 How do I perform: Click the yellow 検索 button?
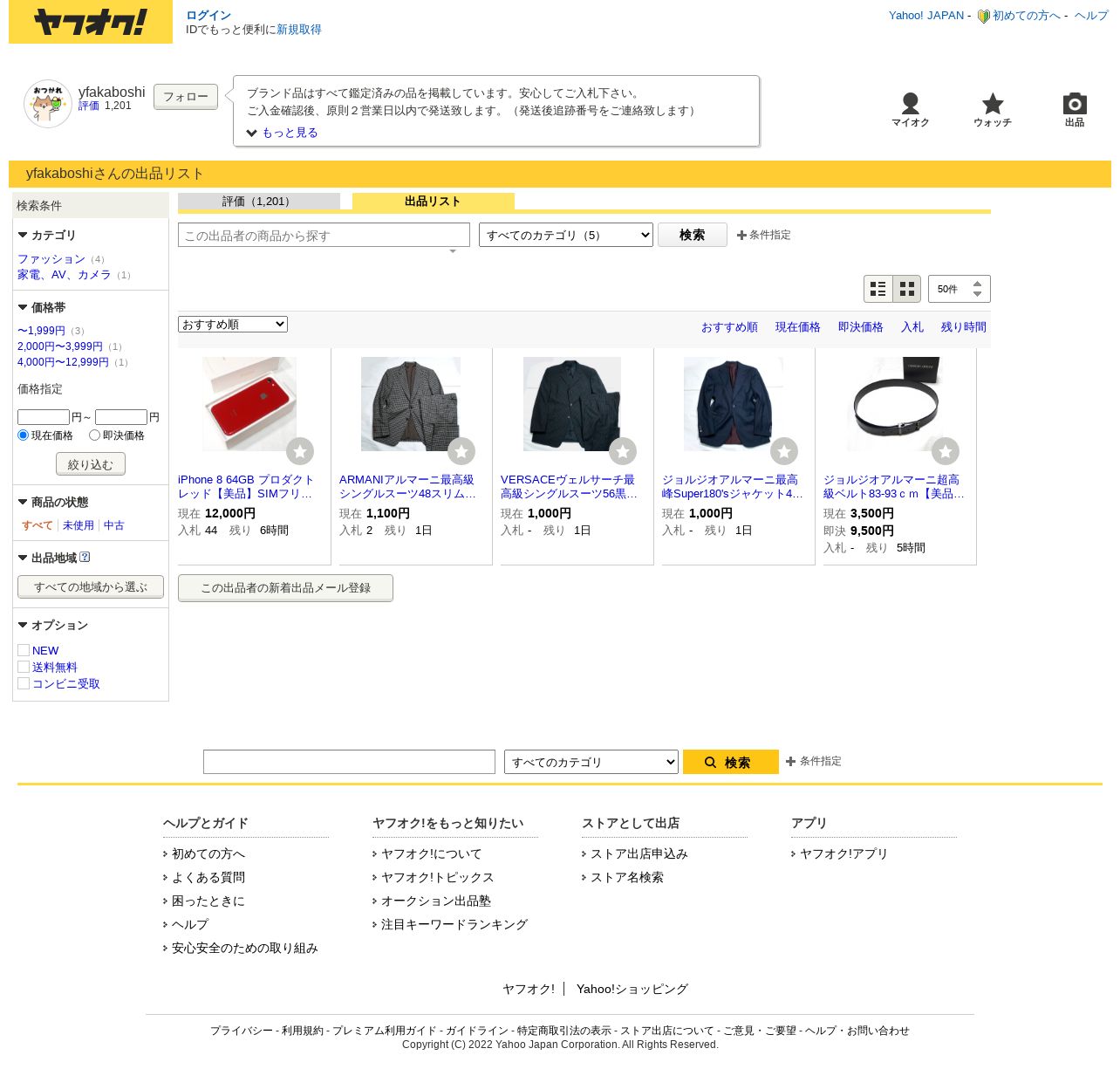pos(731,762)
